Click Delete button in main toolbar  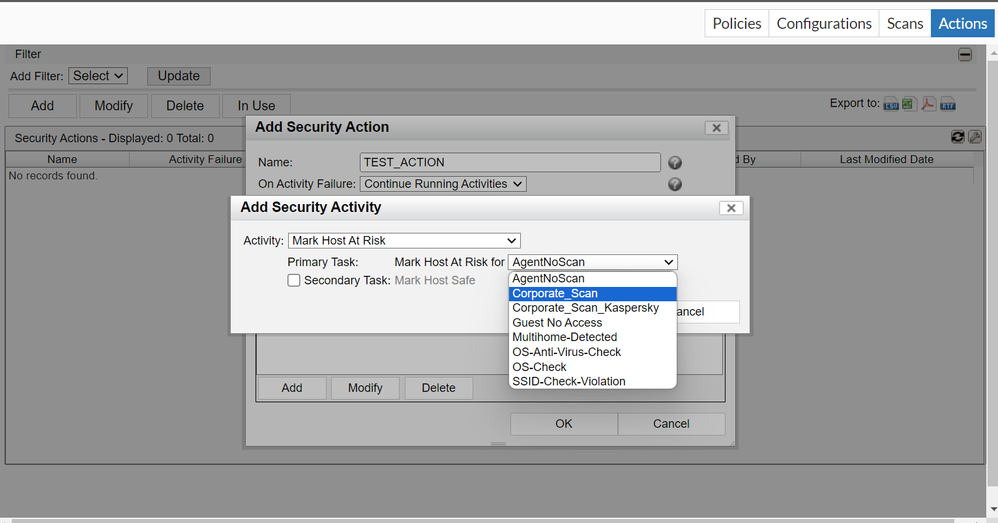point(185,106)
